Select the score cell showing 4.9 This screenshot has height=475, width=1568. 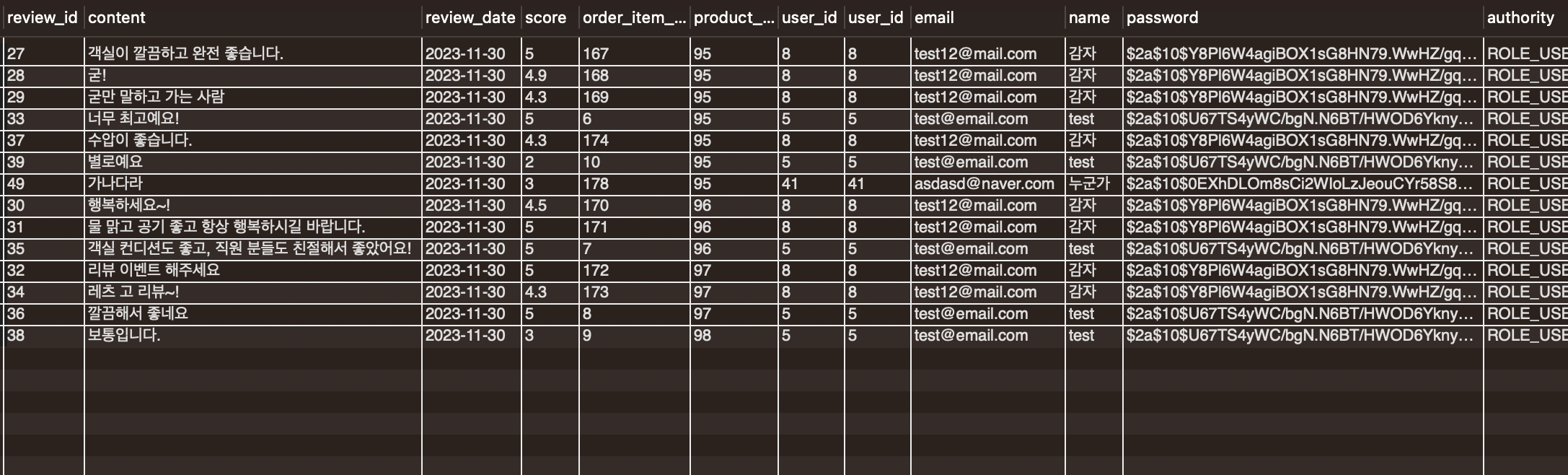550,76
